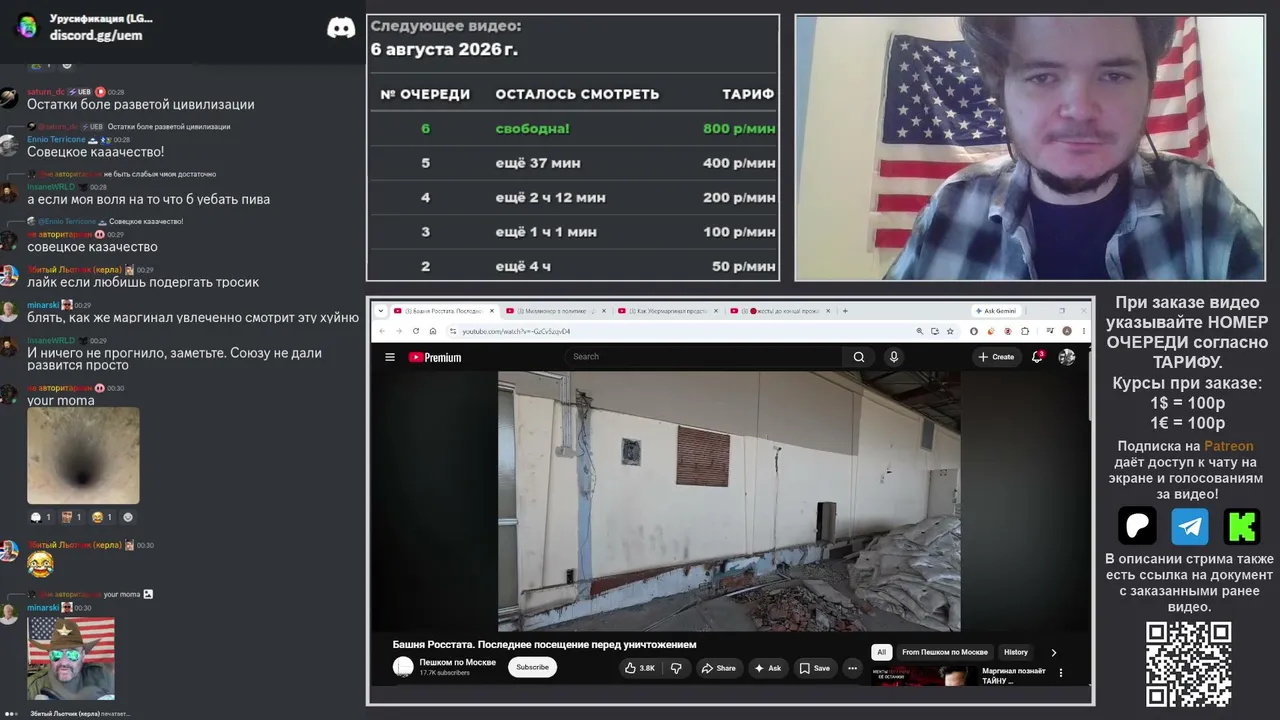Click the Share button
The width and height of the screenshot is (1280, 720).
point(718,668)
